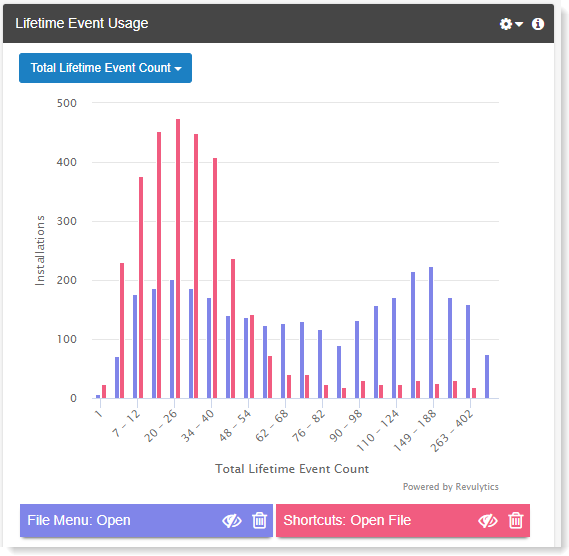Screen dimensions: 569x556
Task: Click the Powered by Revulytics text
Action: click(x=451, y=487)
